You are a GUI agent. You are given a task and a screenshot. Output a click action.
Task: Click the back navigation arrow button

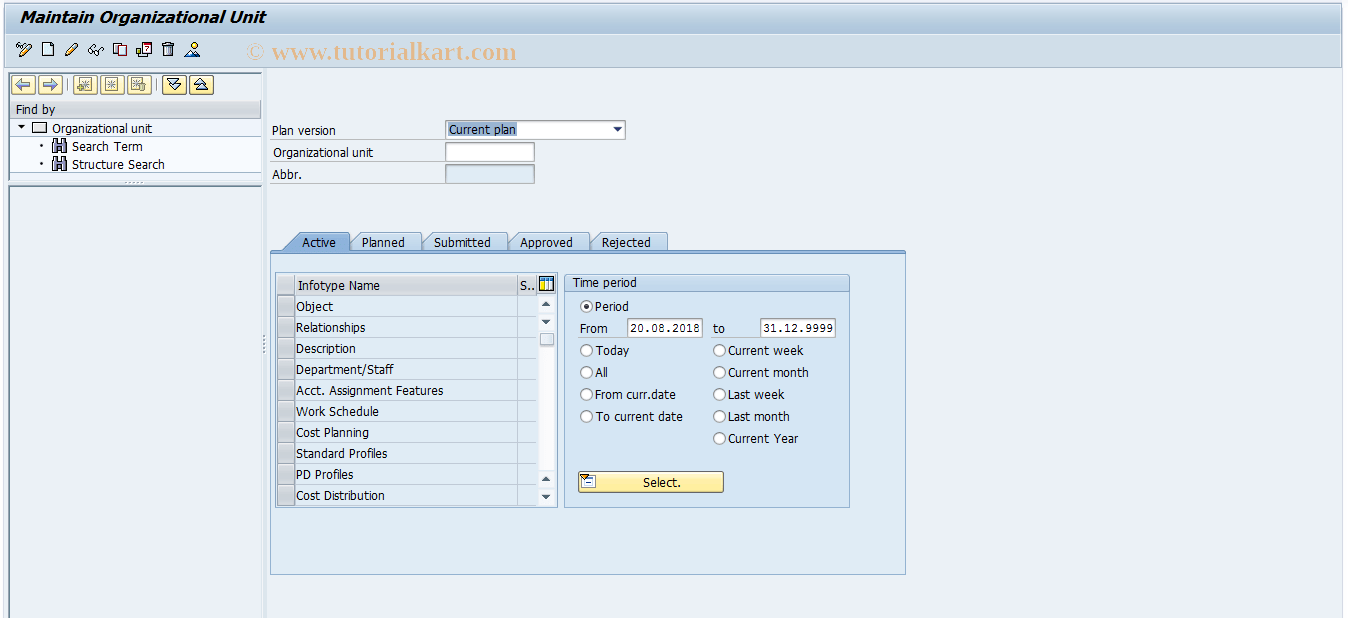[24, 85]
